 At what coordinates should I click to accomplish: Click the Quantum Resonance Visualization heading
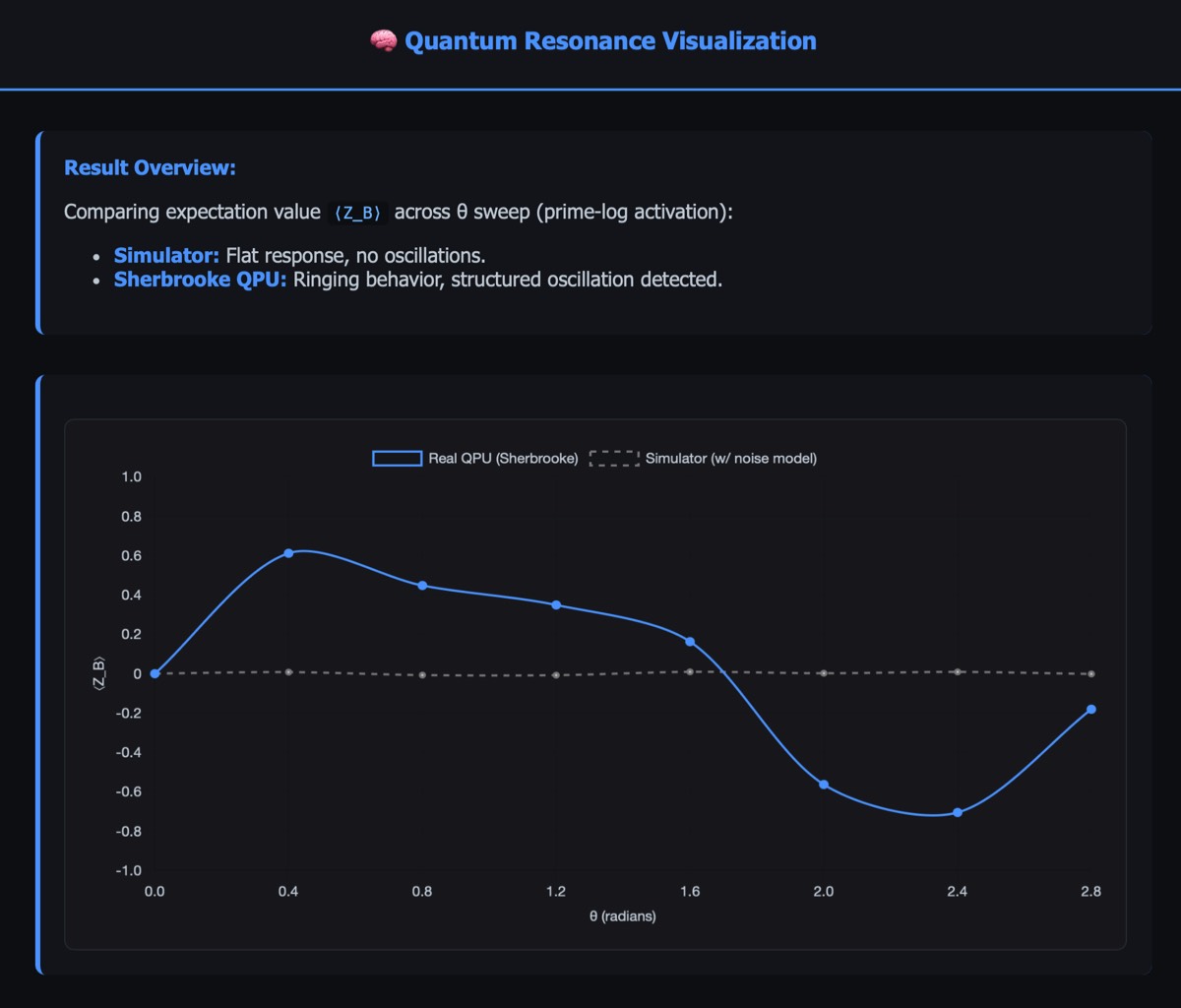click(x=609, y=41)
